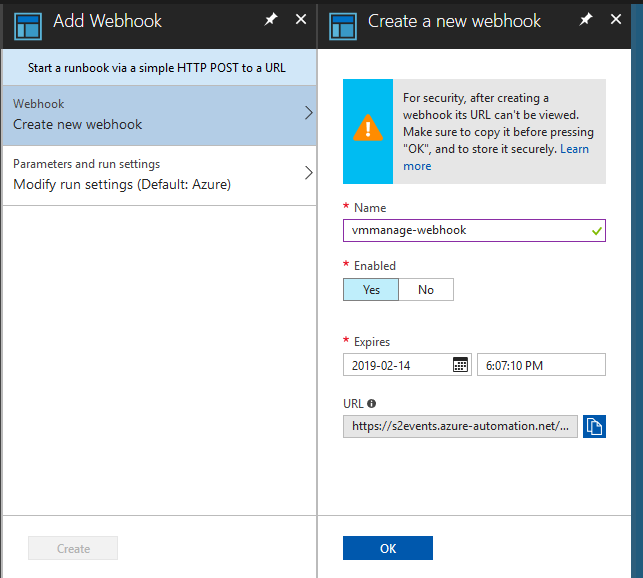Screen dimensions: 643x578
Task: Close the Create a new webhook blade
Action: pos(616,19)
